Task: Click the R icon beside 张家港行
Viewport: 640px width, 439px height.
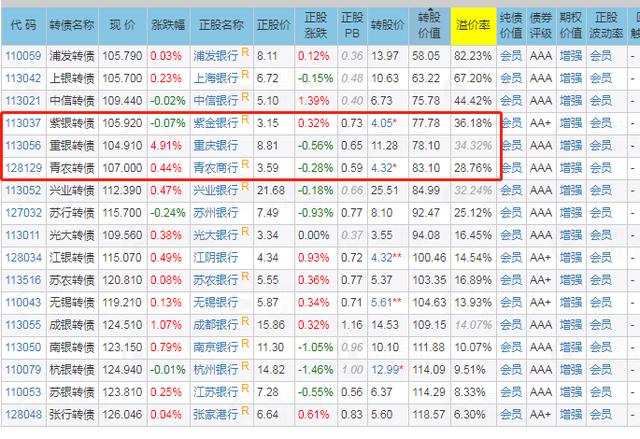Action: (245, 411)
